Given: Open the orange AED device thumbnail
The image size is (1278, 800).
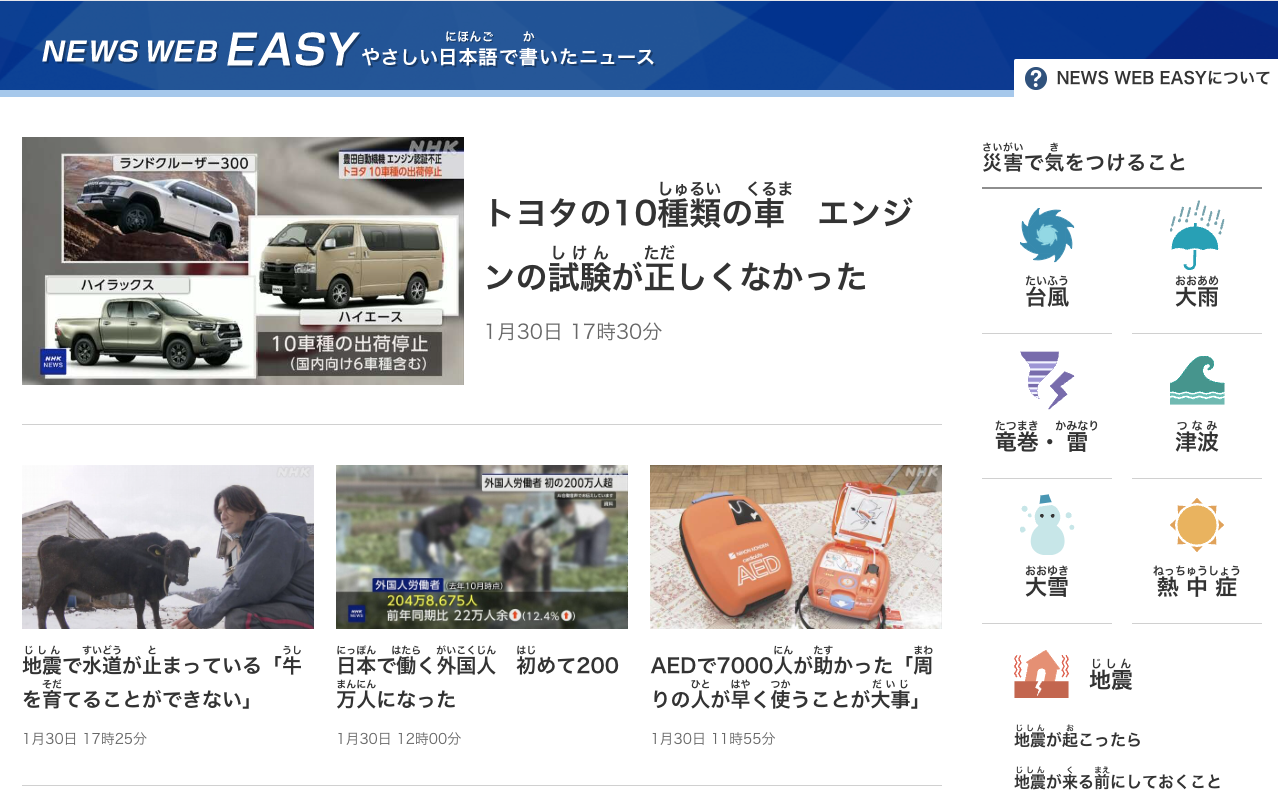Looking at the screenshot, I should click(796, 547).
